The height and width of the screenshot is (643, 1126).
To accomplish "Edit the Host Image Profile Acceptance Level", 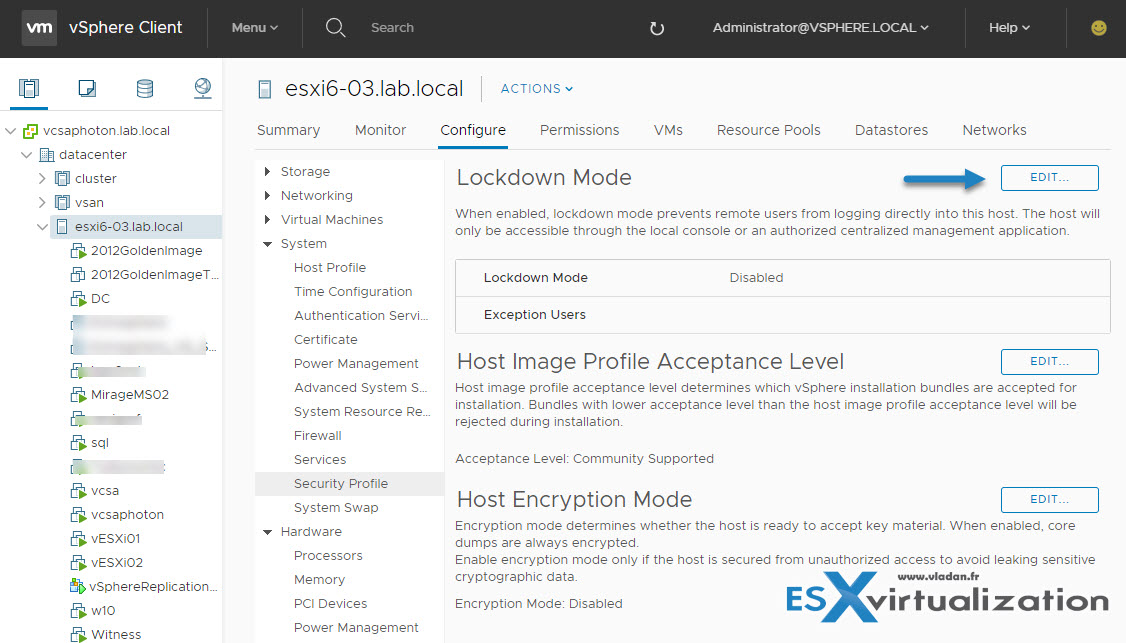I will pos(1049,361).
